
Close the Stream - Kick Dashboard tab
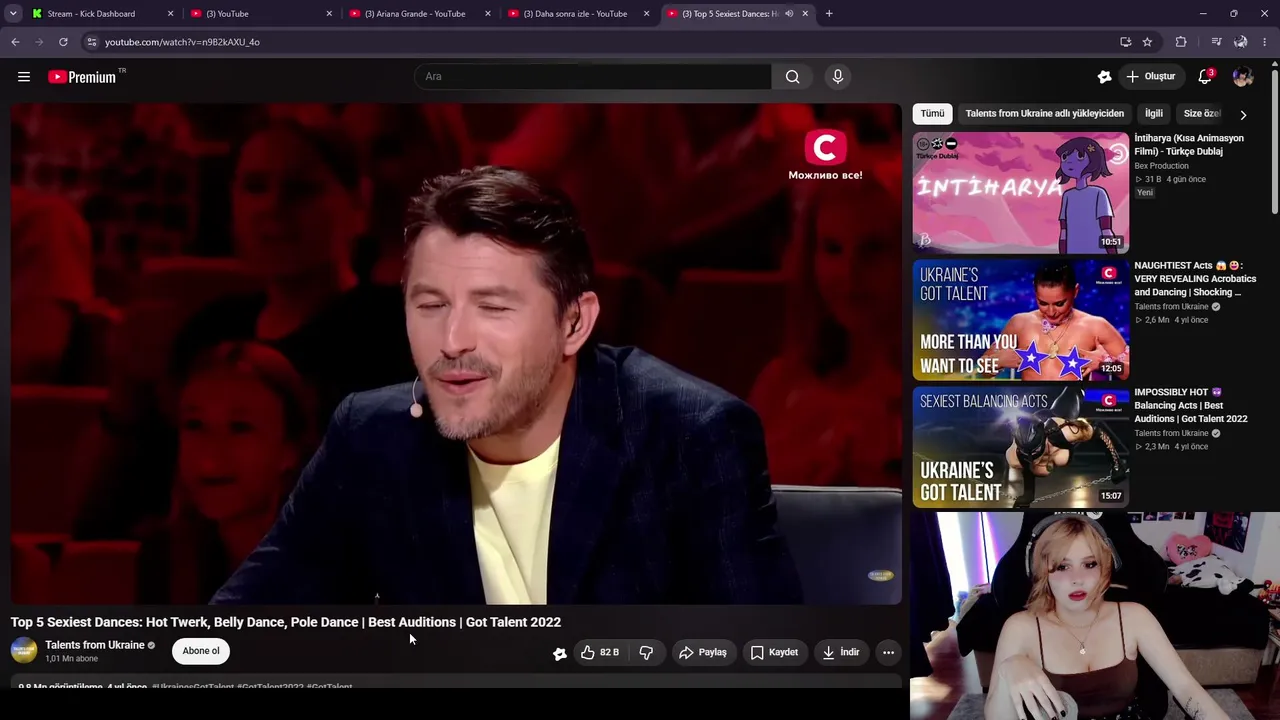170,13
